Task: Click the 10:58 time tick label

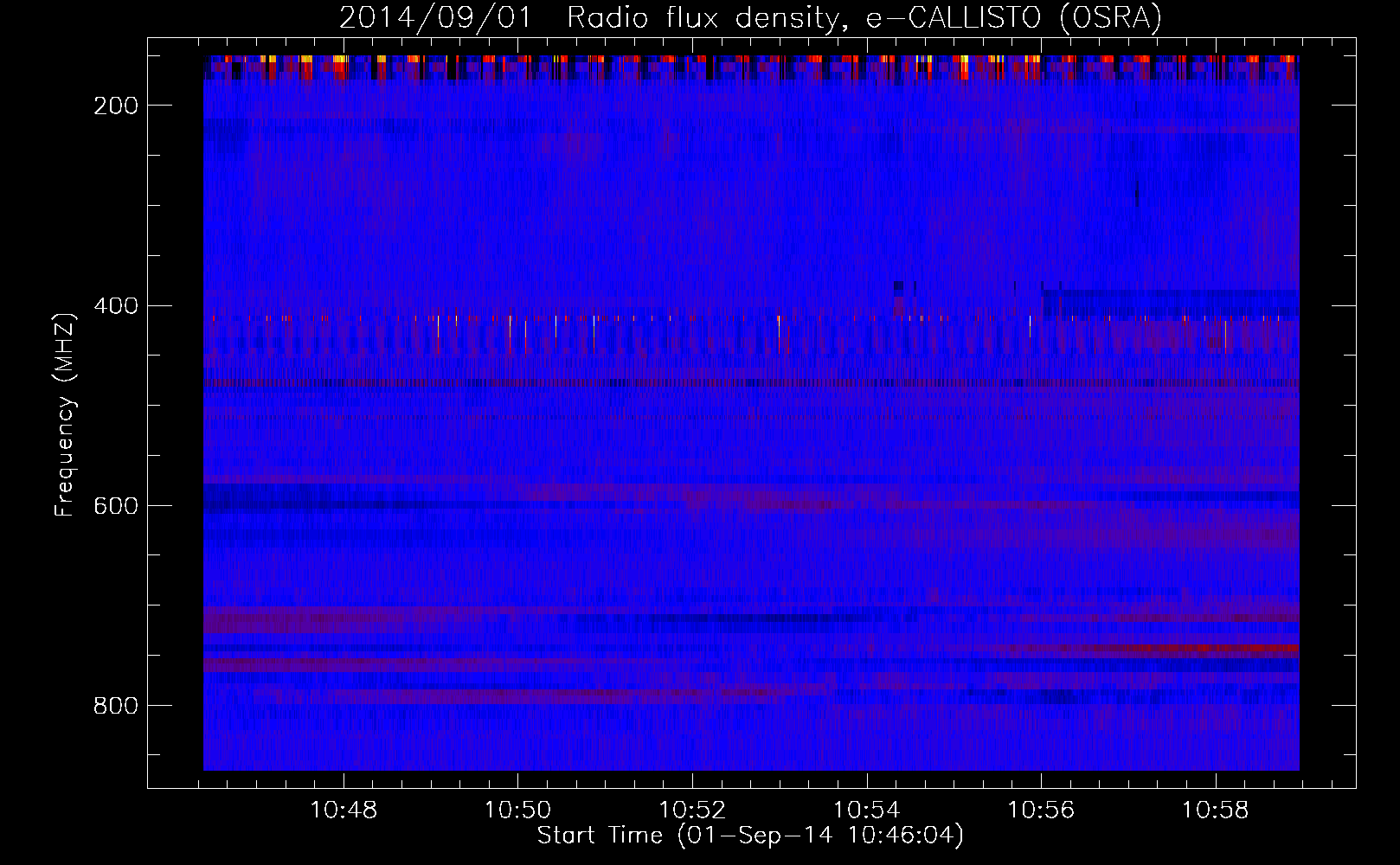Action: point(1215,811)
